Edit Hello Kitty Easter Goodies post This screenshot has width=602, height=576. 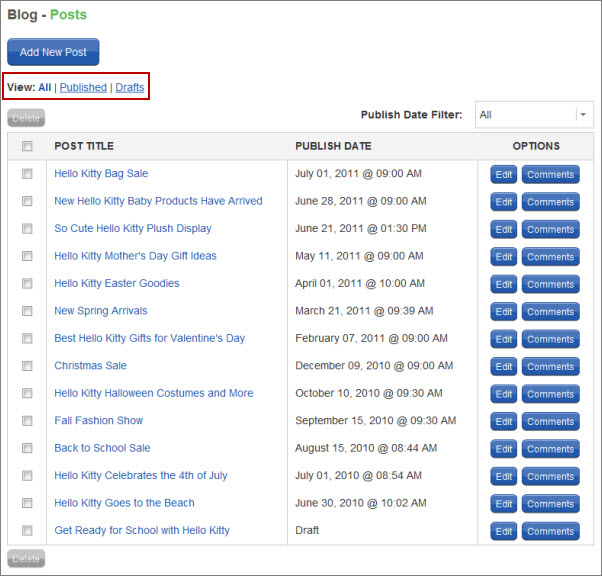point(504,285)
